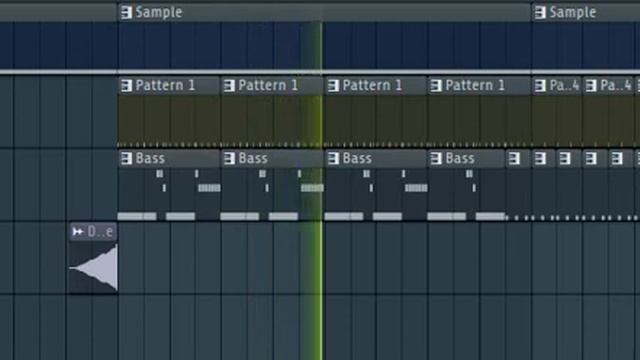Click the note preview area of the first Bass clip

click(x=169, y=193)
